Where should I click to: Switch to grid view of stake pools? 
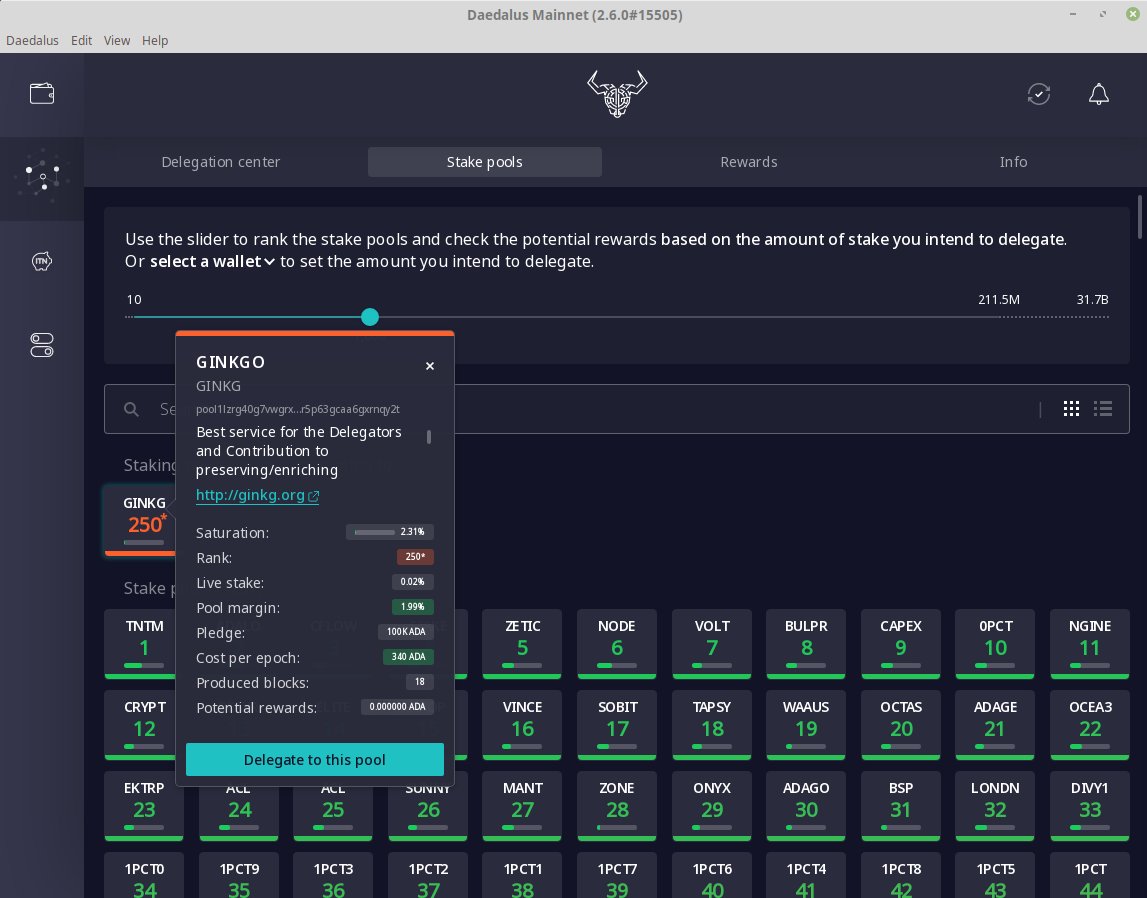[x=1071, y=409]
